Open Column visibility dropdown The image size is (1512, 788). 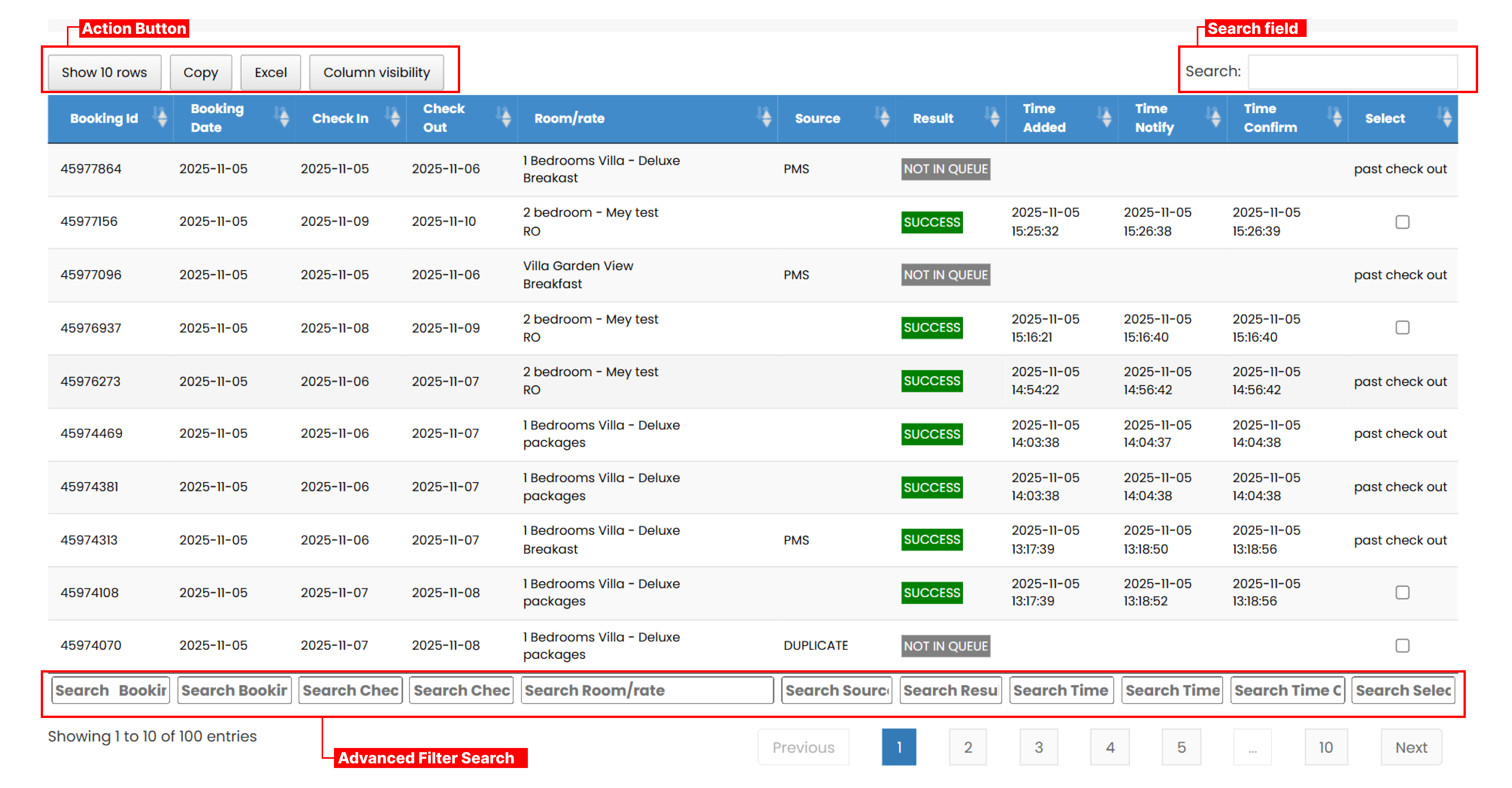[x=376, y=72]
